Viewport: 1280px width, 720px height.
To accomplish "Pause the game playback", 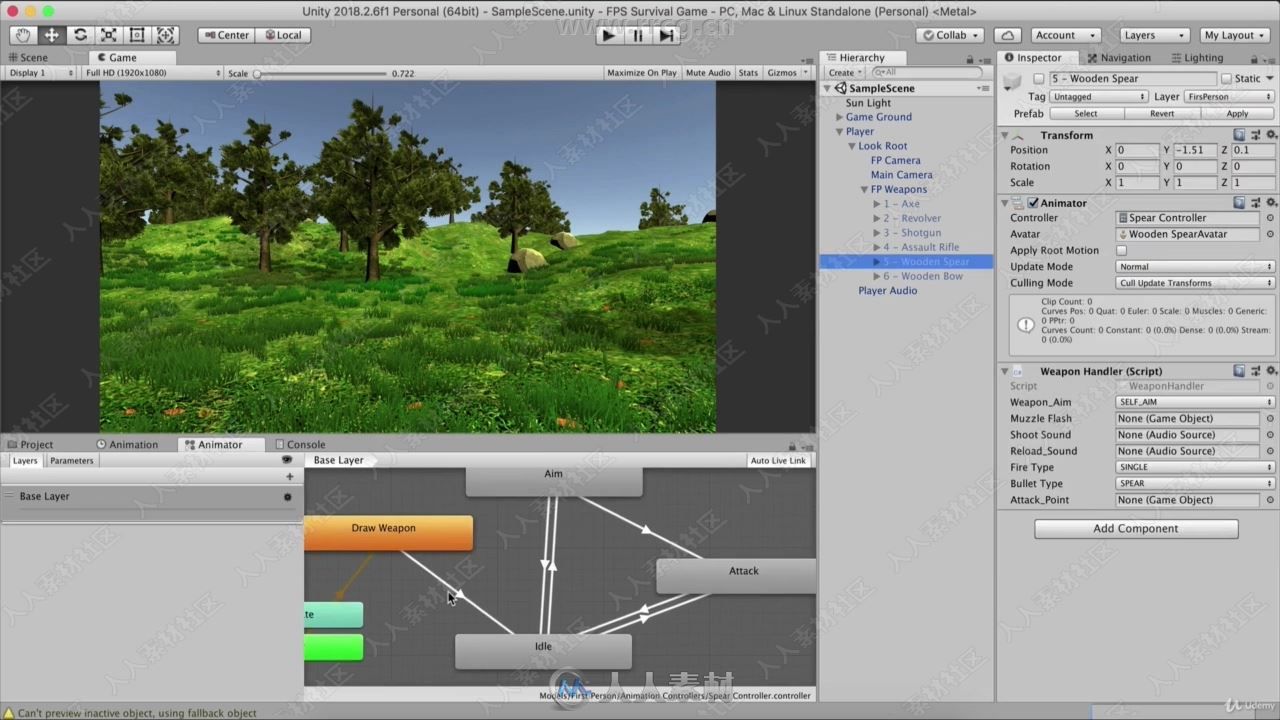I will (637, 35).
